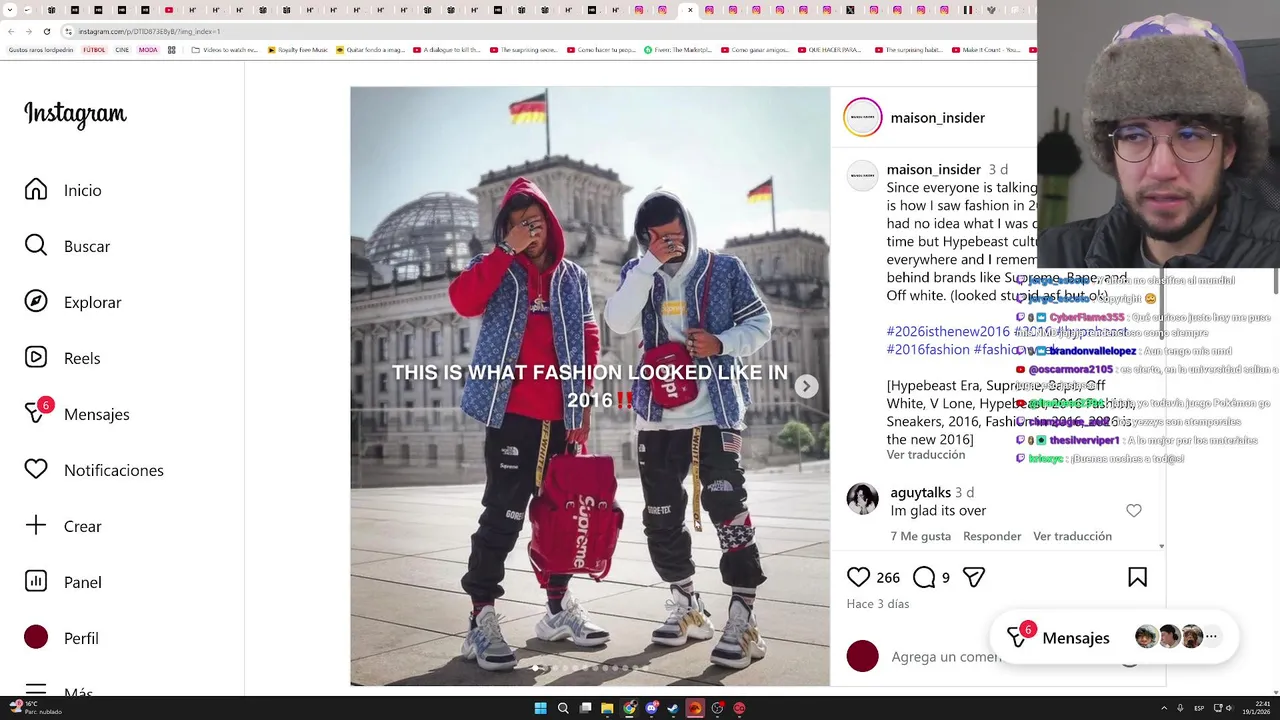Viewport: 1280px width, 720px height.
Task: Show hidden system tray icons chevron
Action: pyautogui.click(x=1163, y=708)
